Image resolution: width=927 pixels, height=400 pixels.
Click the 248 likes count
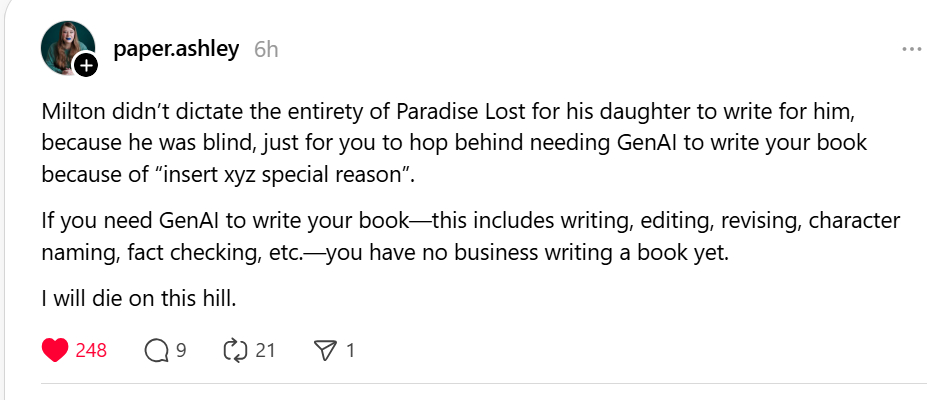(91, 350)
